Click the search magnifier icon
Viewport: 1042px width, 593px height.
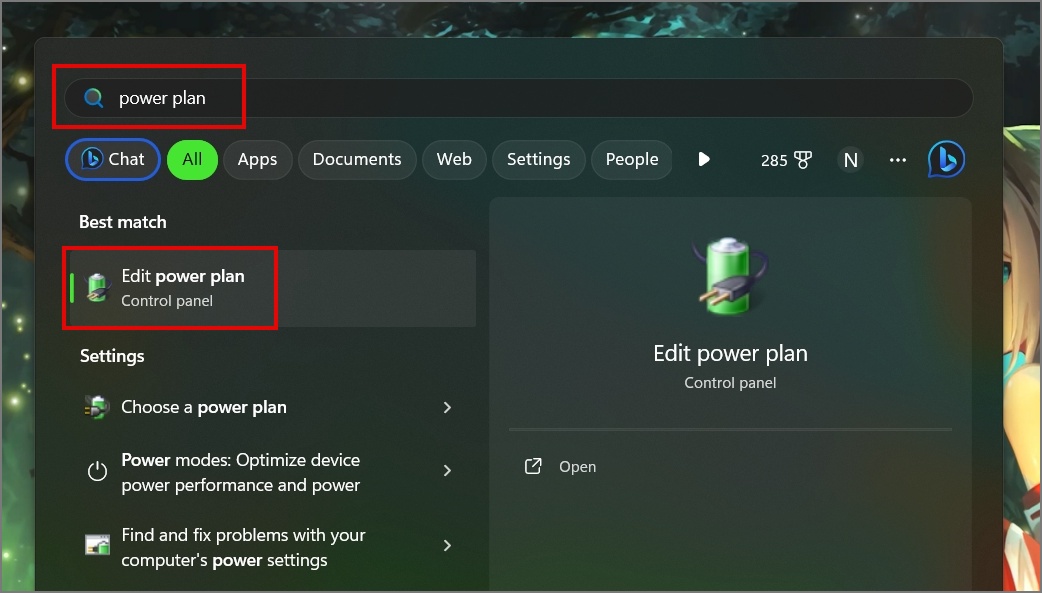click(x=94, y=98)
